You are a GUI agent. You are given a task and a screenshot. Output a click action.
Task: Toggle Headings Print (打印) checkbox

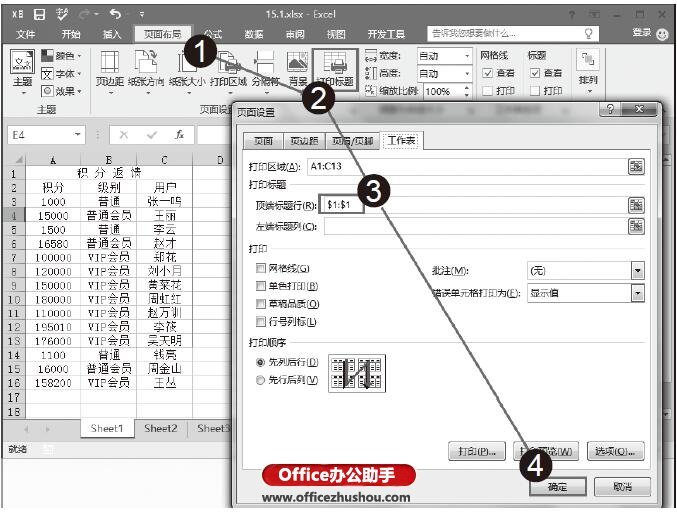click(535, 91)
